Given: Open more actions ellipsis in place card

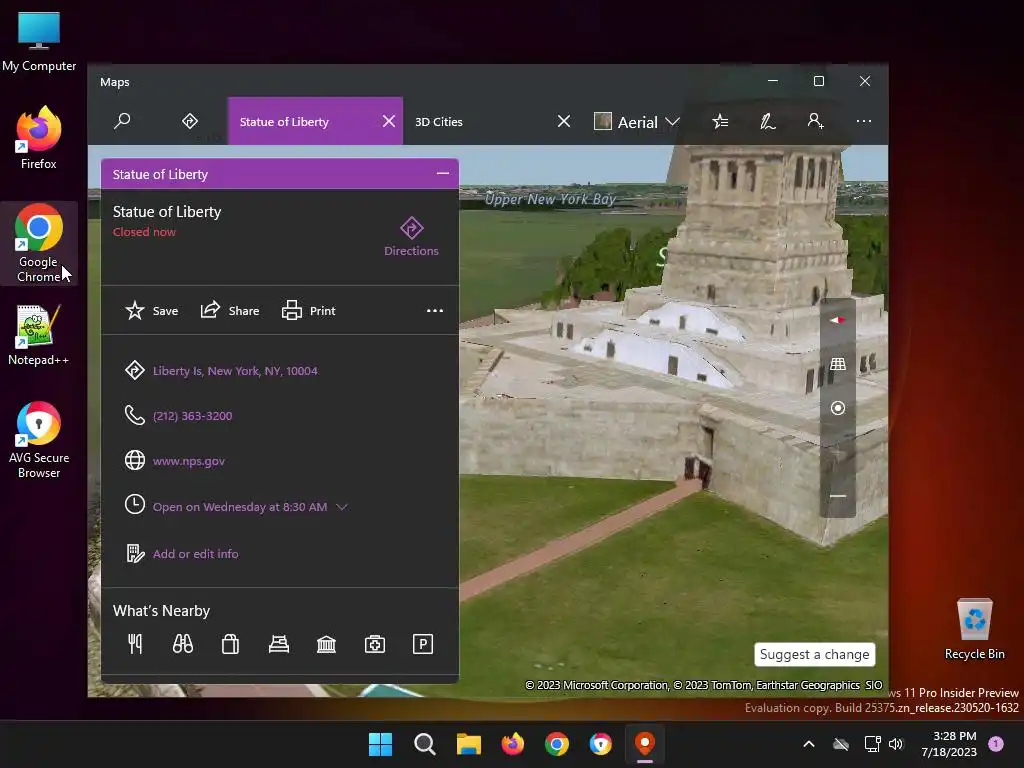Looking at the screenshot, I should click(x=435, y=311).
